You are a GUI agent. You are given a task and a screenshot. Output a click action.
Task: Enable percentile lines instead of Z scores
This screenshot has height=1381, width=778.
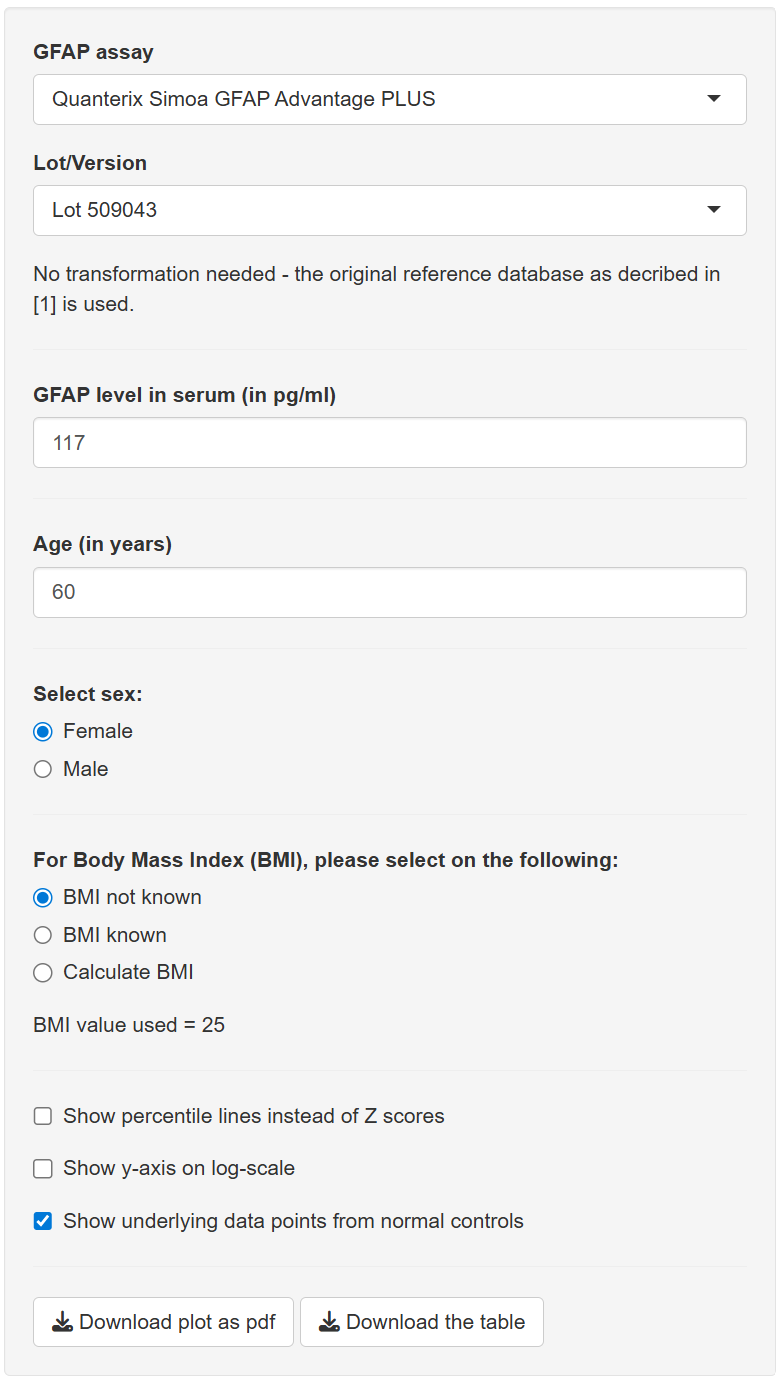[x=43, y=1116]
